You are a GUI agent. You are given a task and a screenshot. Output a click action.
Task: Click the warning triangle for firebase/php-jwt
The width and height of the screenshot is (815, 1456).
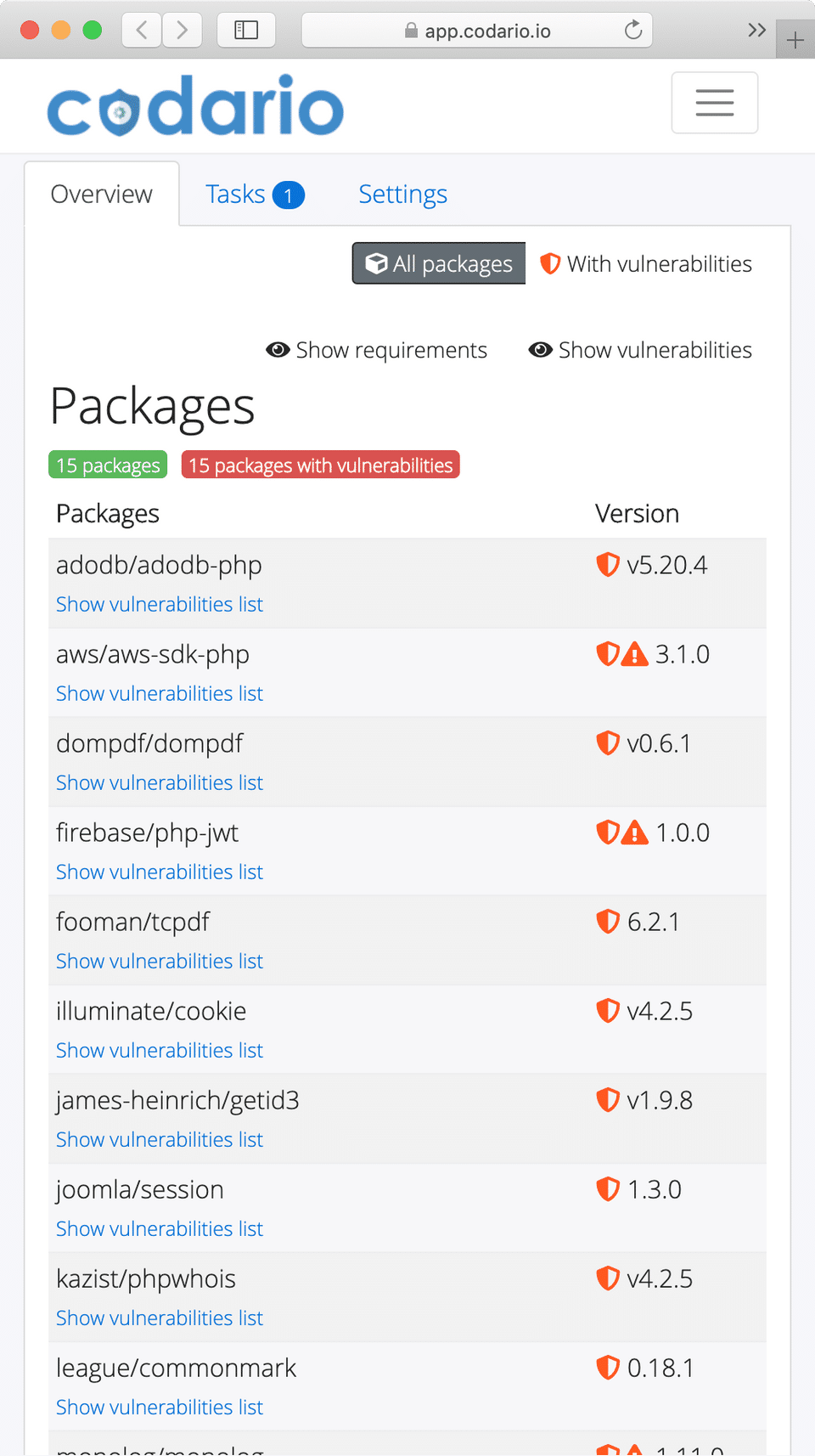(x=635, y=833)
